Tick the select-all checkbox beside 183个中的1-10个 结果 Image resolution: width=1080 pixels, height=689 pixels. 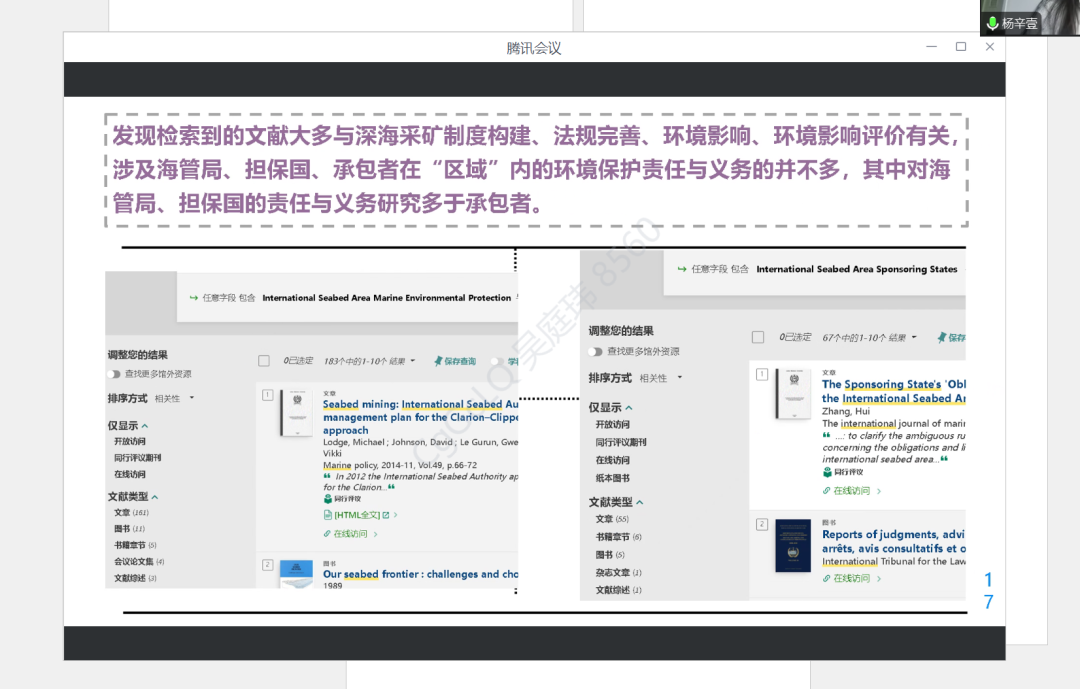pos(264,361)
